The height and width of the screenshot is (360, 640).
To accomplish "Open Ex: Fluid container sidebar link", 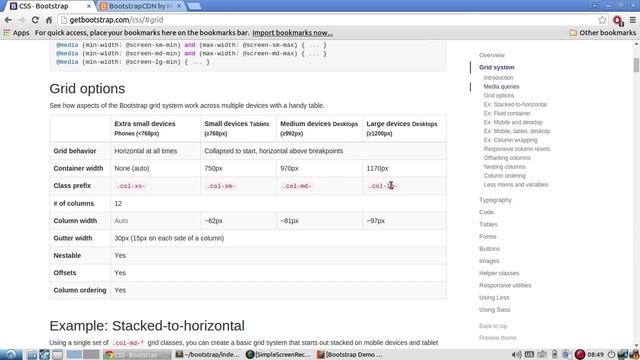I will [507, 113].
